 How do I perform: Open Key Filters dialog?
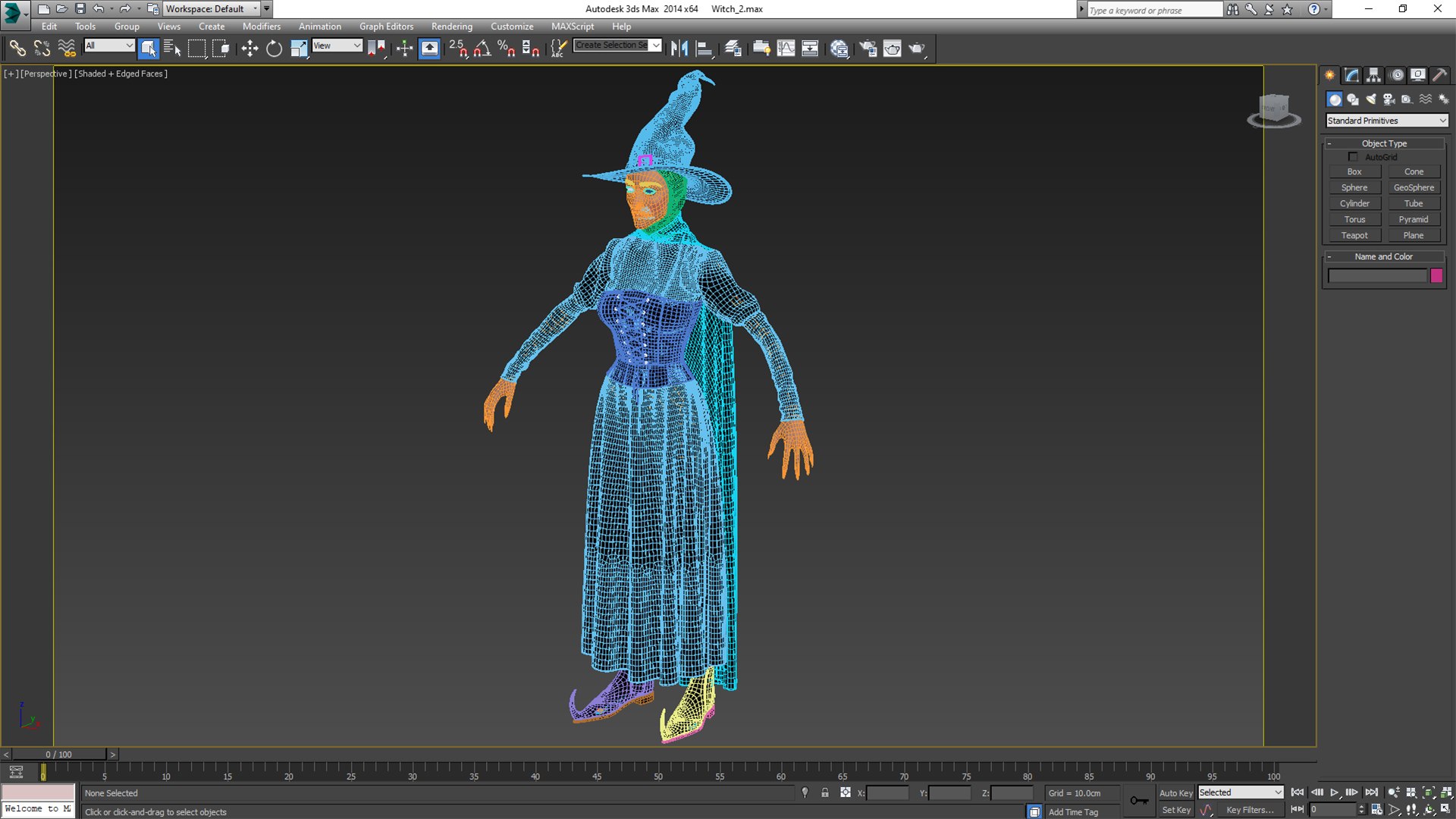1250,810
